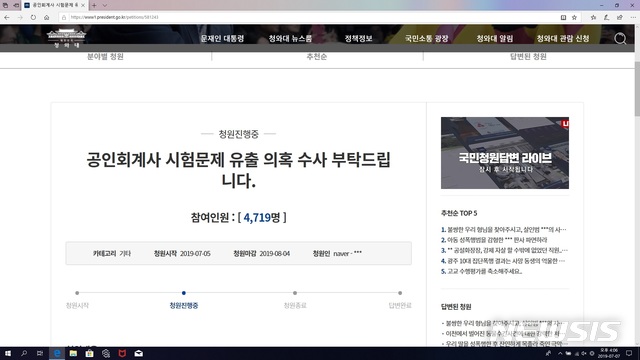Open the browser home page icon
640x360 pixels.
coord(47,17)
